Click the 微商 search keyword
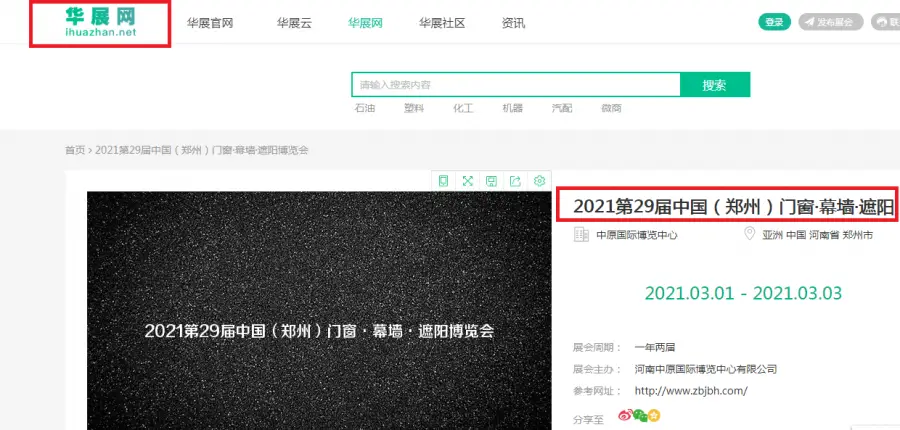The width and height of the screenshot is (900, 430). (611, 108)
